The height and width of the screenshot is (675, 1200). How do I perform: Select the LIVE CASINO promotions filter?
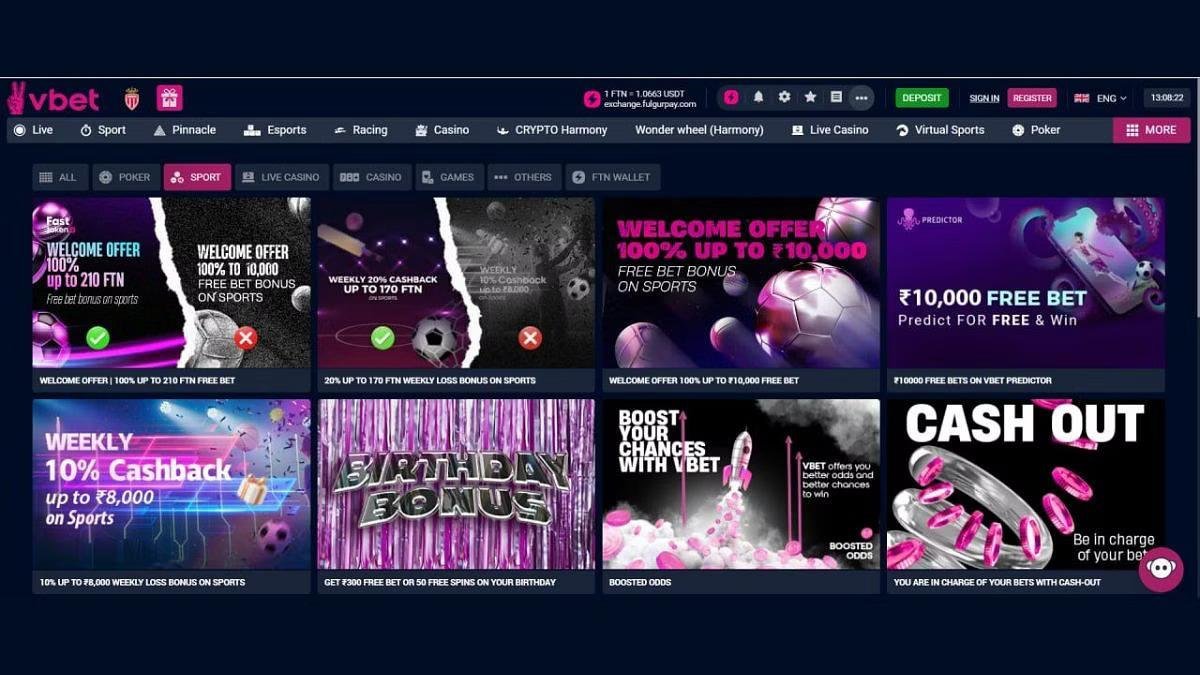[x=281, y=177]
